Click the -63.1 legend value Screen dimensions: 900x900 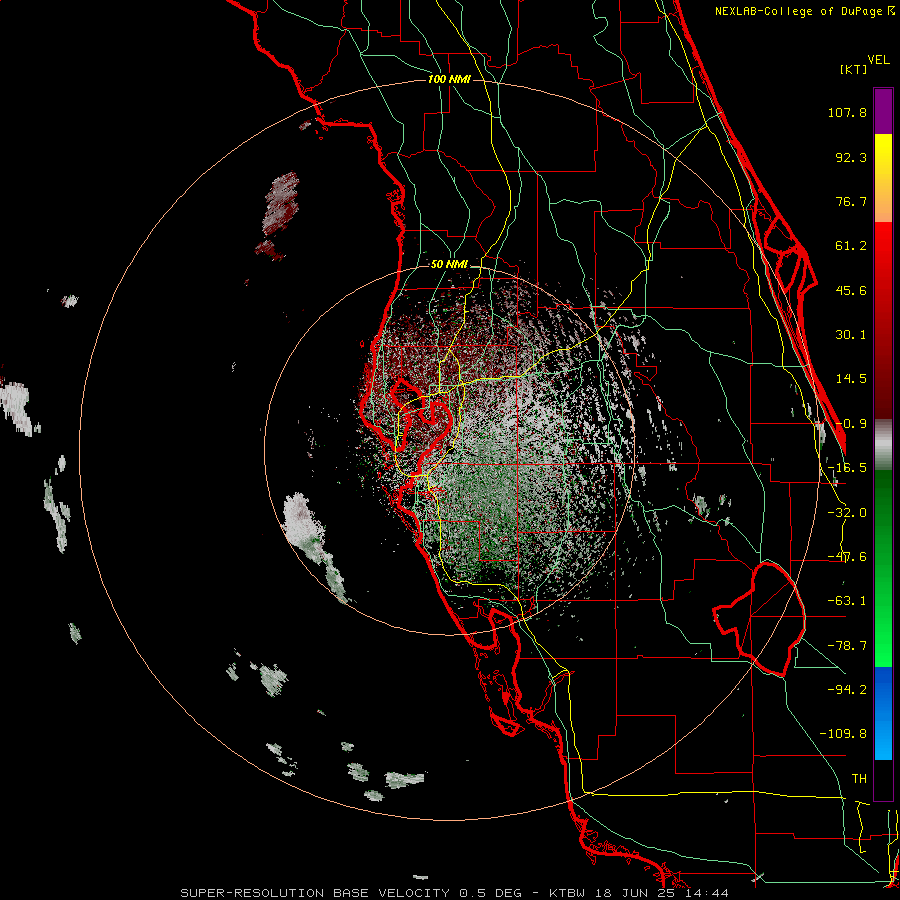pyautogui.click(x=847, y=601)
